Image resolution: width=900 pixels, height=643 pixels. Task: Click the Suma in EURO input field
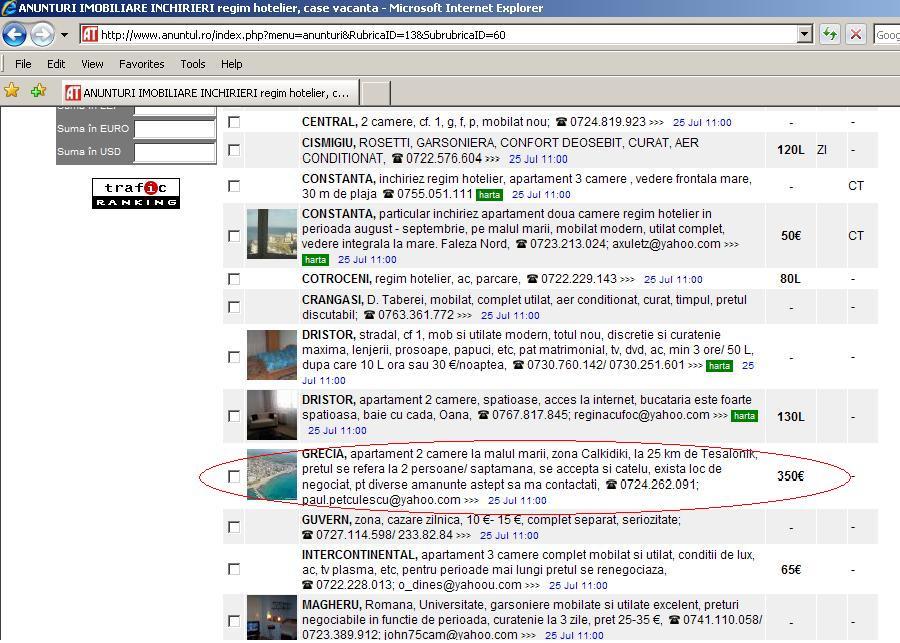coord(175,129)
